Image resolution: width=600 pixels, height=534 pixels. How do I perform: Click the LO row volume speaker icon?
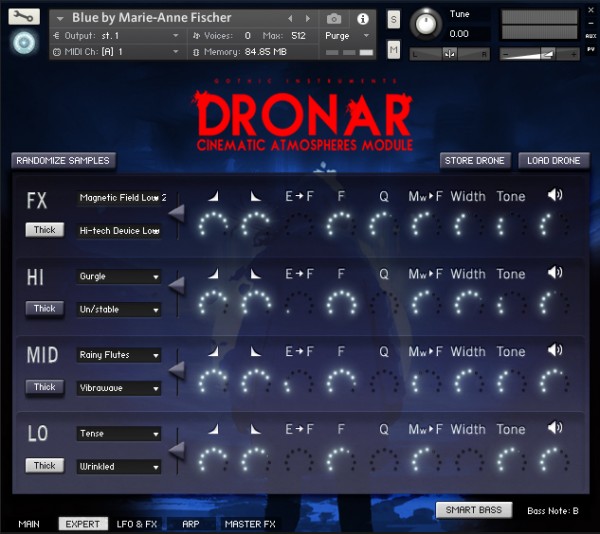point(554,428)
